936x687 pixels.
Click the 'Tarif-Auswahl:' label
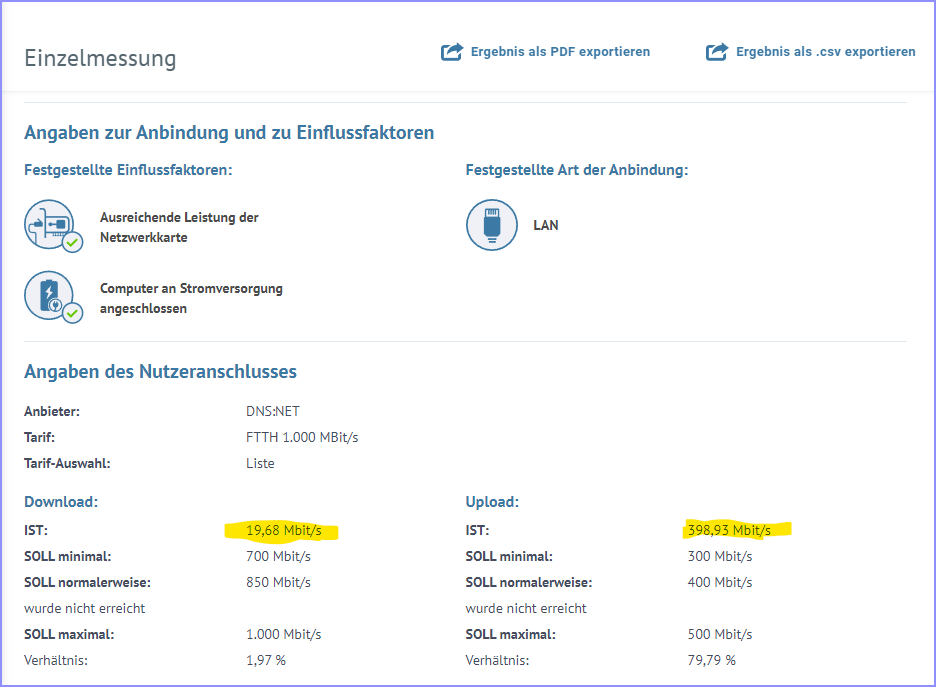[67, 463]
